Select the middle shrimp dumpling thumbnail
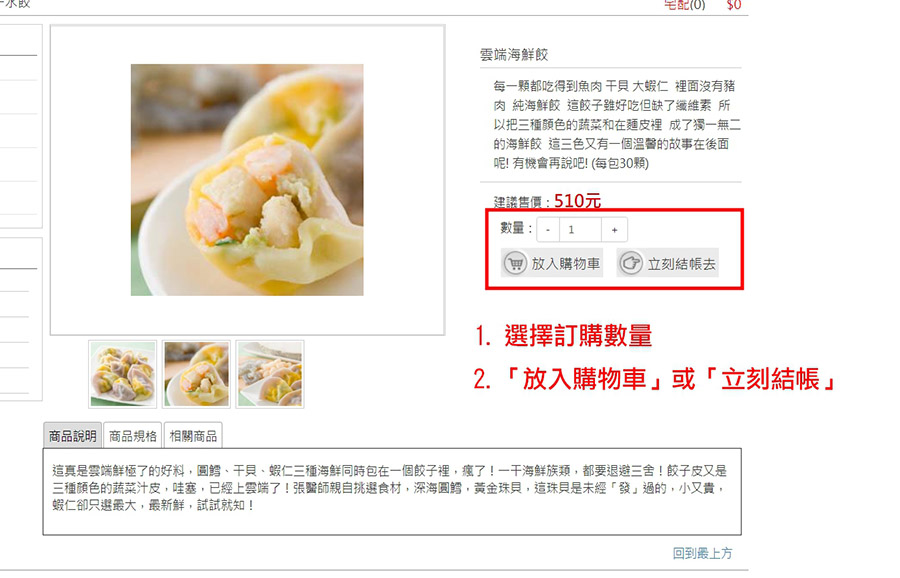The width and height of the screenshot is (900, 578). pyautogui.click(x=196, y=374)
